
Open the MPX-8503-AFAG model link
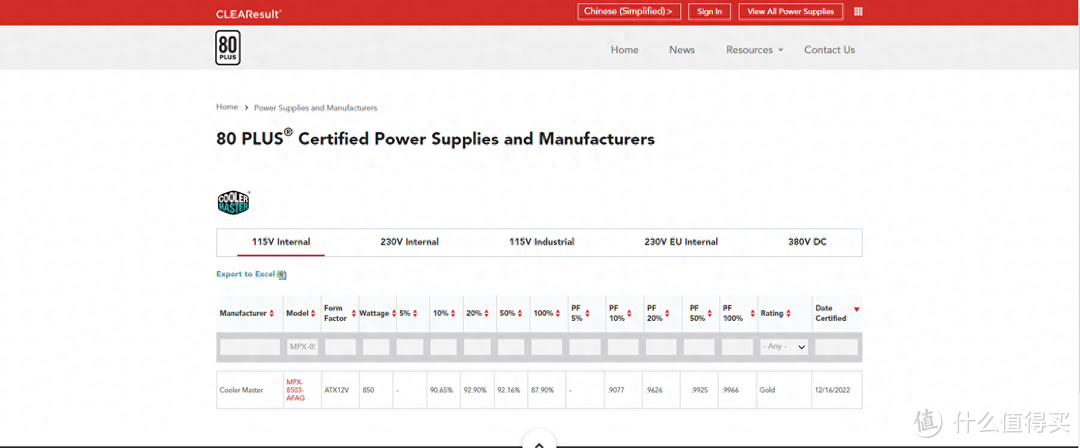(x=295, y=390)
